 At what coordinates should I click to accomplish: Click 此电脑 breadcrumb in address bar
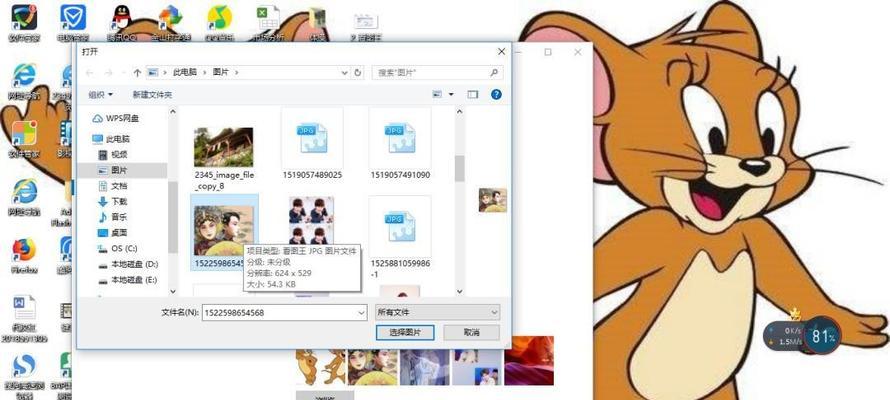184,73
